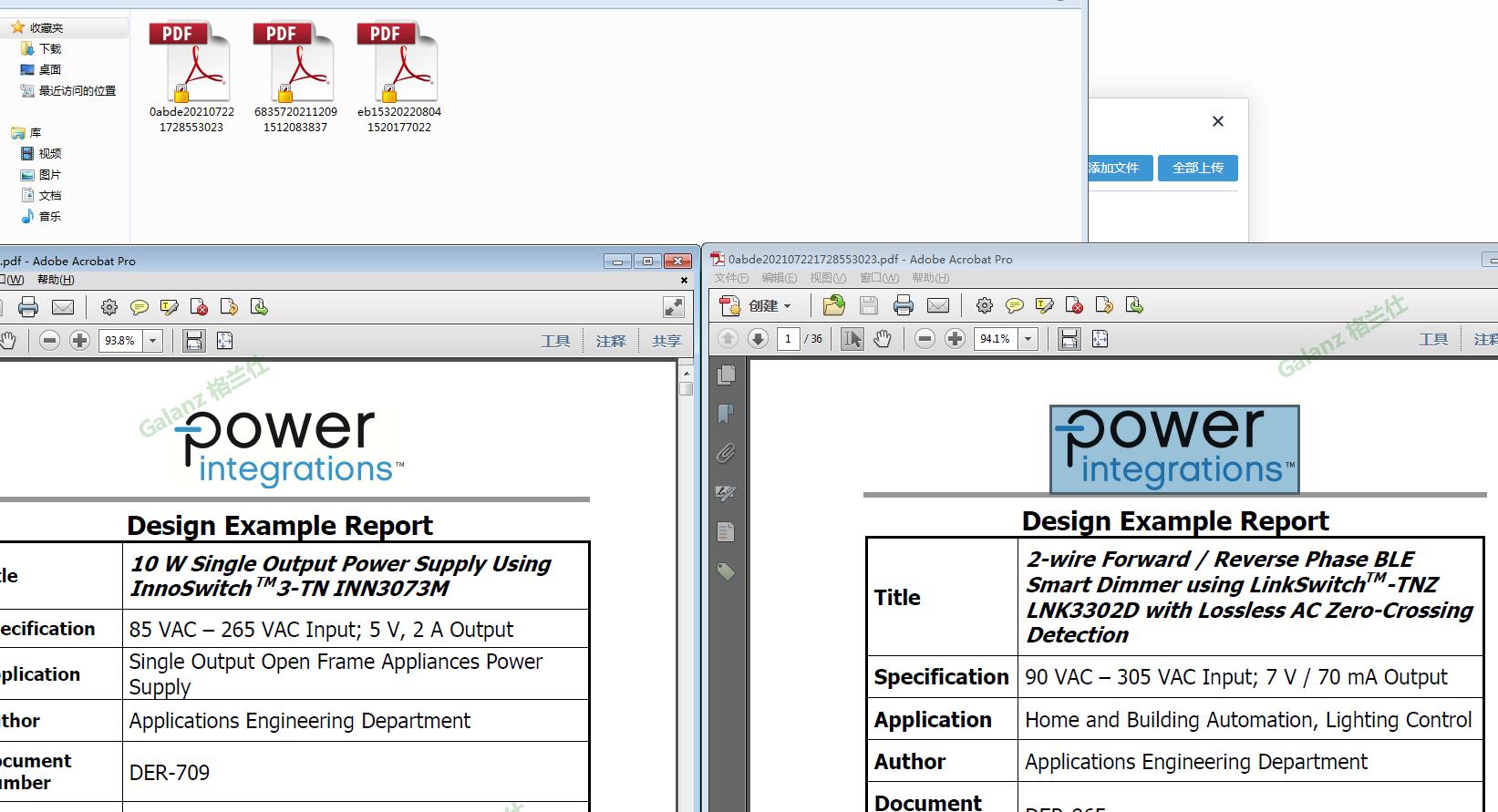
Task: Open the 93.8% zoom dropdown in left window
Action: (152, 341)
